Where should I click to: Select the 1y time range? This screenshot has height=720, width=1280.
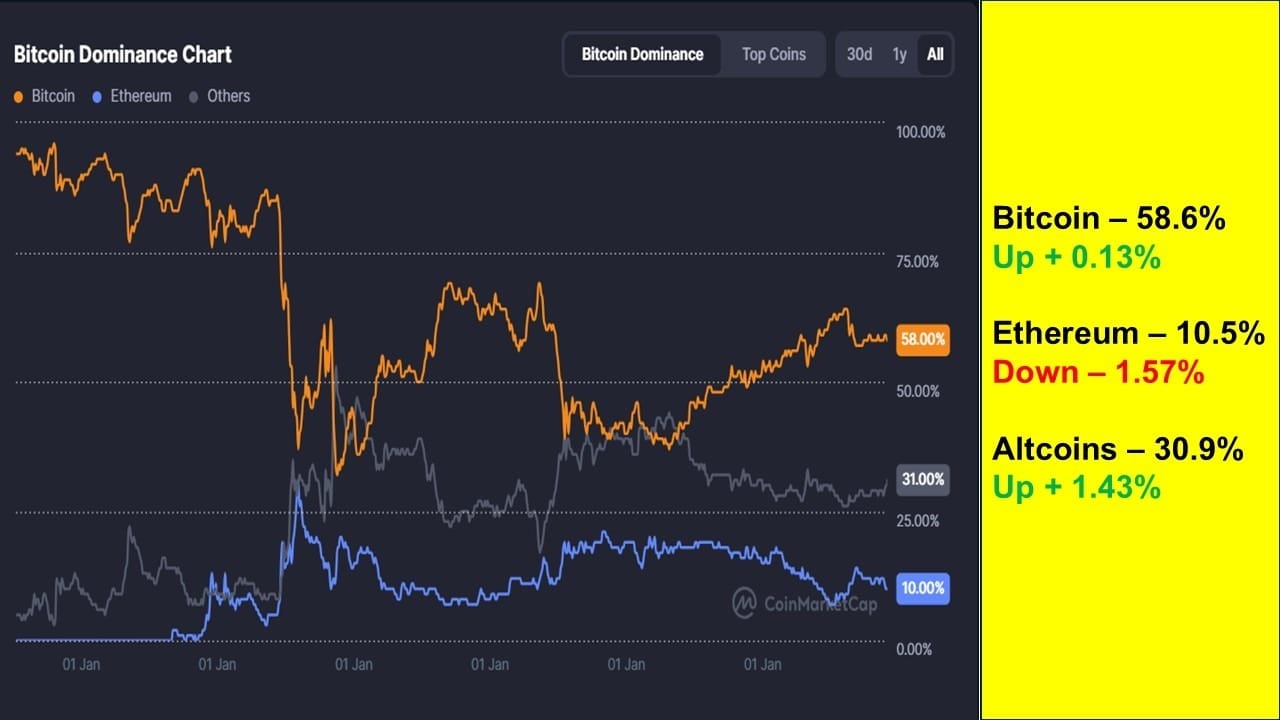click(x=899, y=54)
